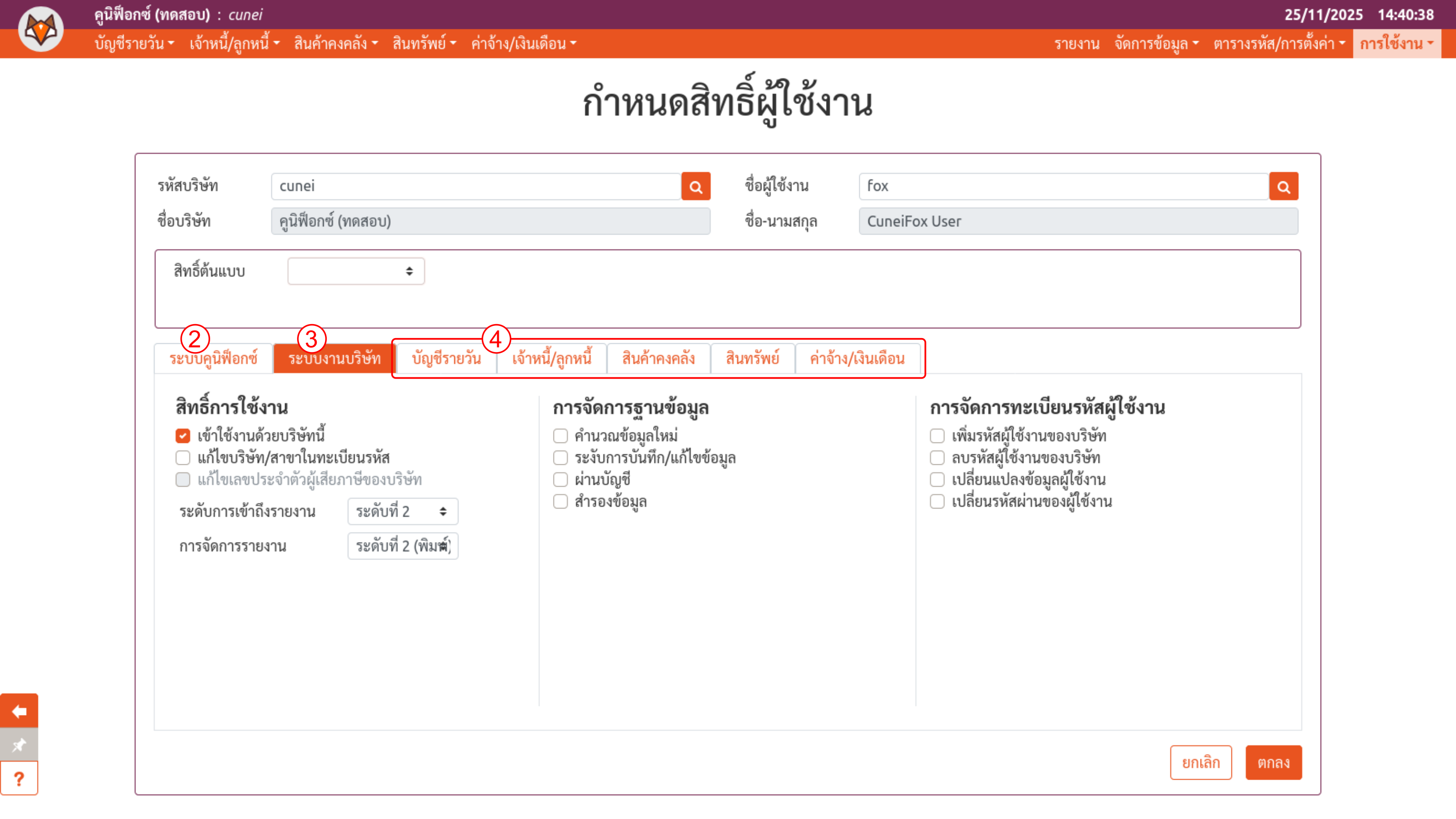Screen dimensions: 1456x819
Task: Open help with question mark icon
Action: (x=19, y=778)
